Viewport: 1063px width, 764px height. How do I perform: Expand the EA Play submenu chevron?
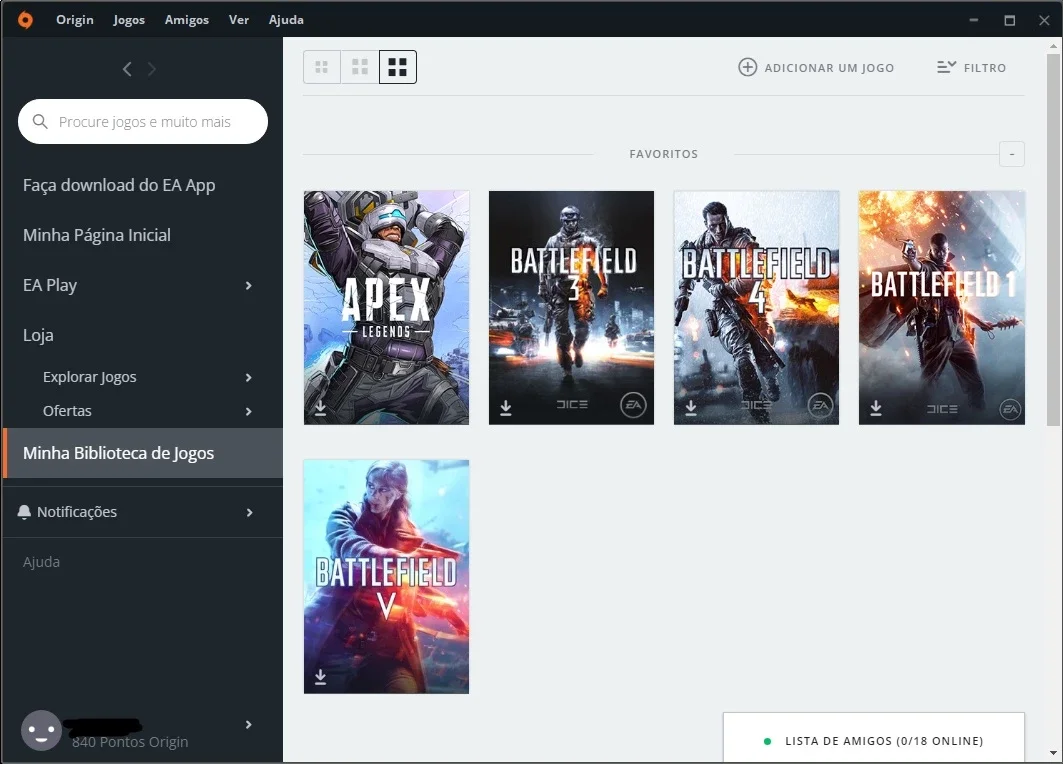(249, 285)
